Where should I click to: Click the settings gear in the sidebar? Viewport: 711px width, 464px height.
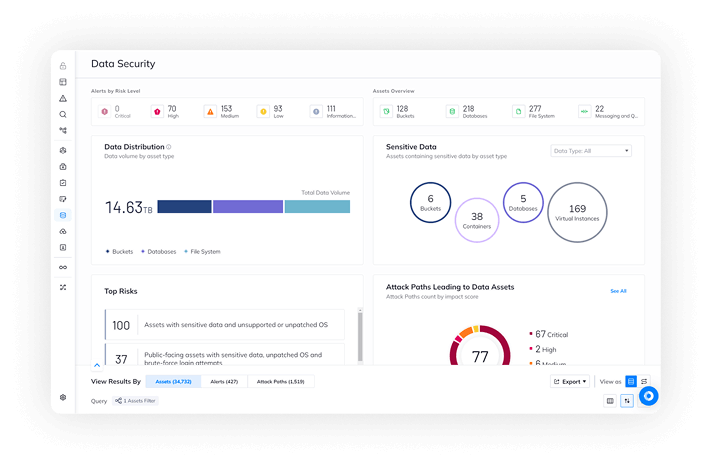coord(63,397)
